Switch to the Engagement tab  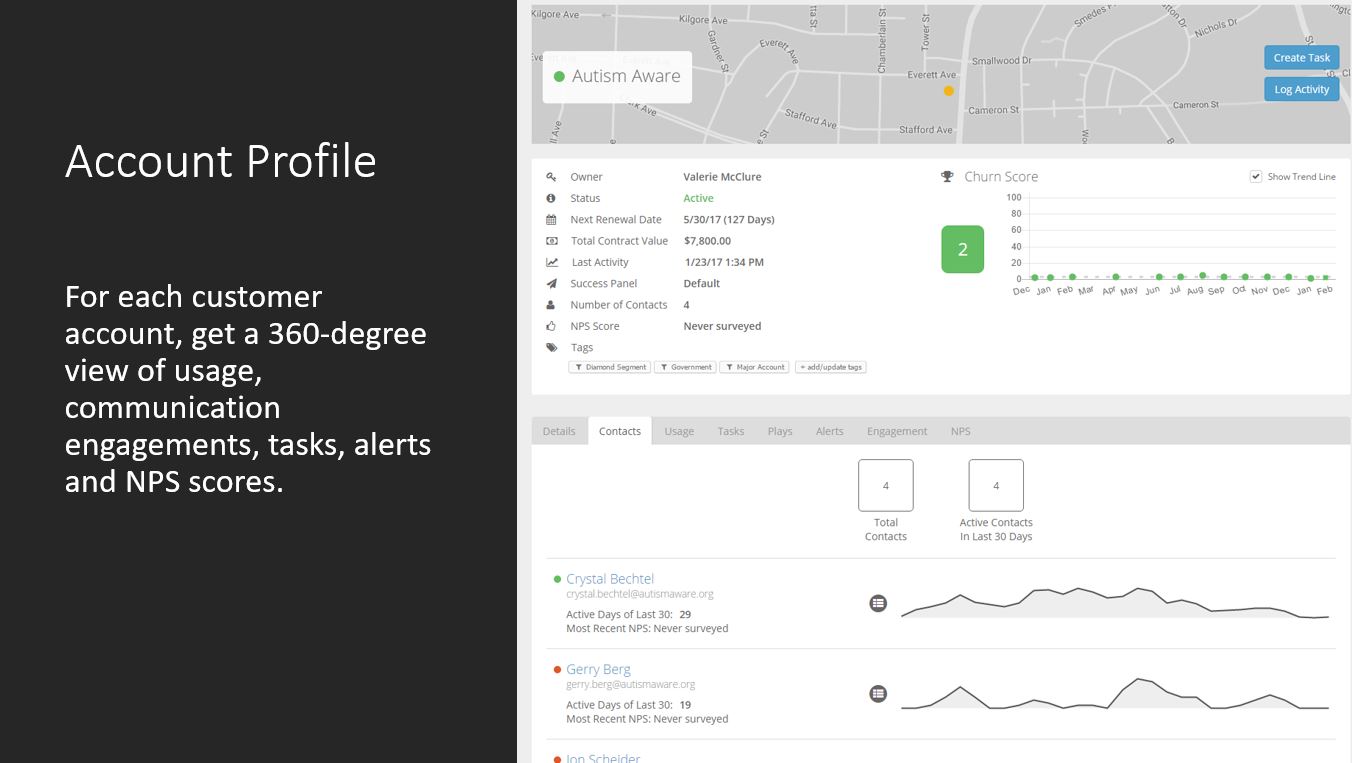[897, 431]
